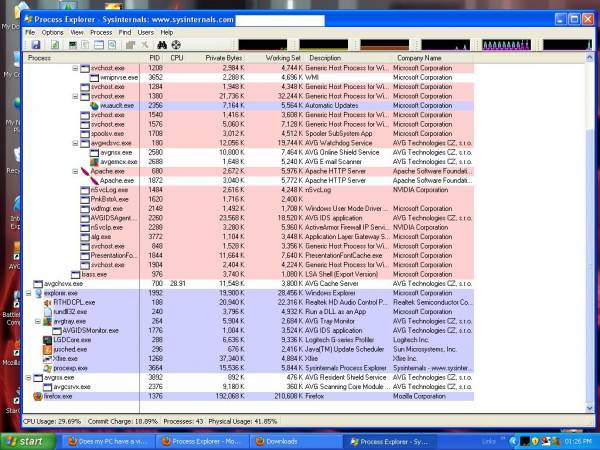This screenshot has height=450, width=600.
Task: Toggle the Show Process Tree toolbar icon
Action: coord(85,45)
